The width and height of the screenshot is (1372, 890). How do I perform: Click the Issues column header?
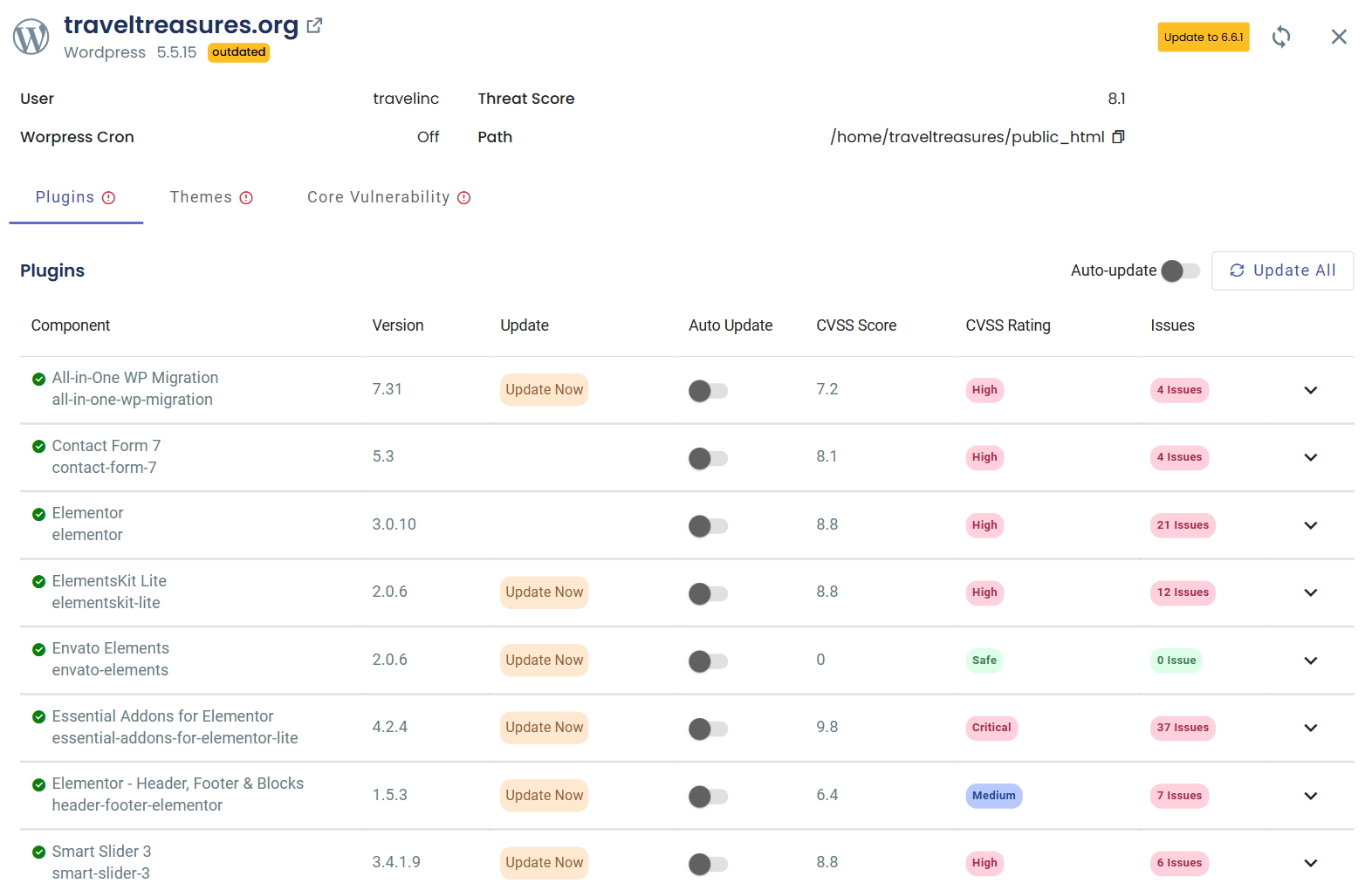tap(1172, 325)
